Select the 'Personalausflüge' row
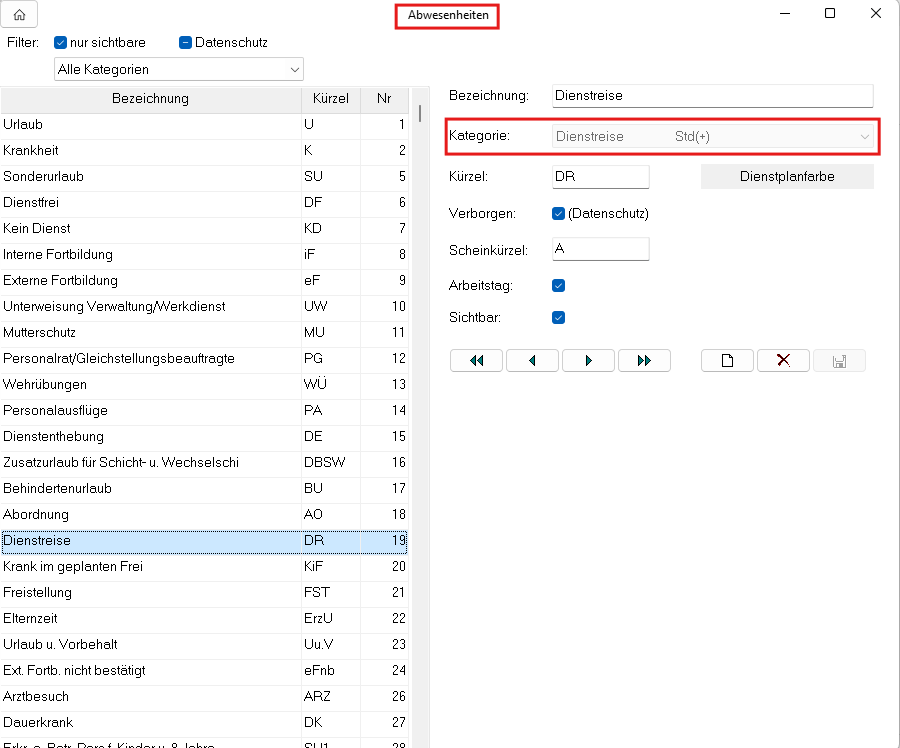This screenshot has height=748, width=900. tap(204, 410)
